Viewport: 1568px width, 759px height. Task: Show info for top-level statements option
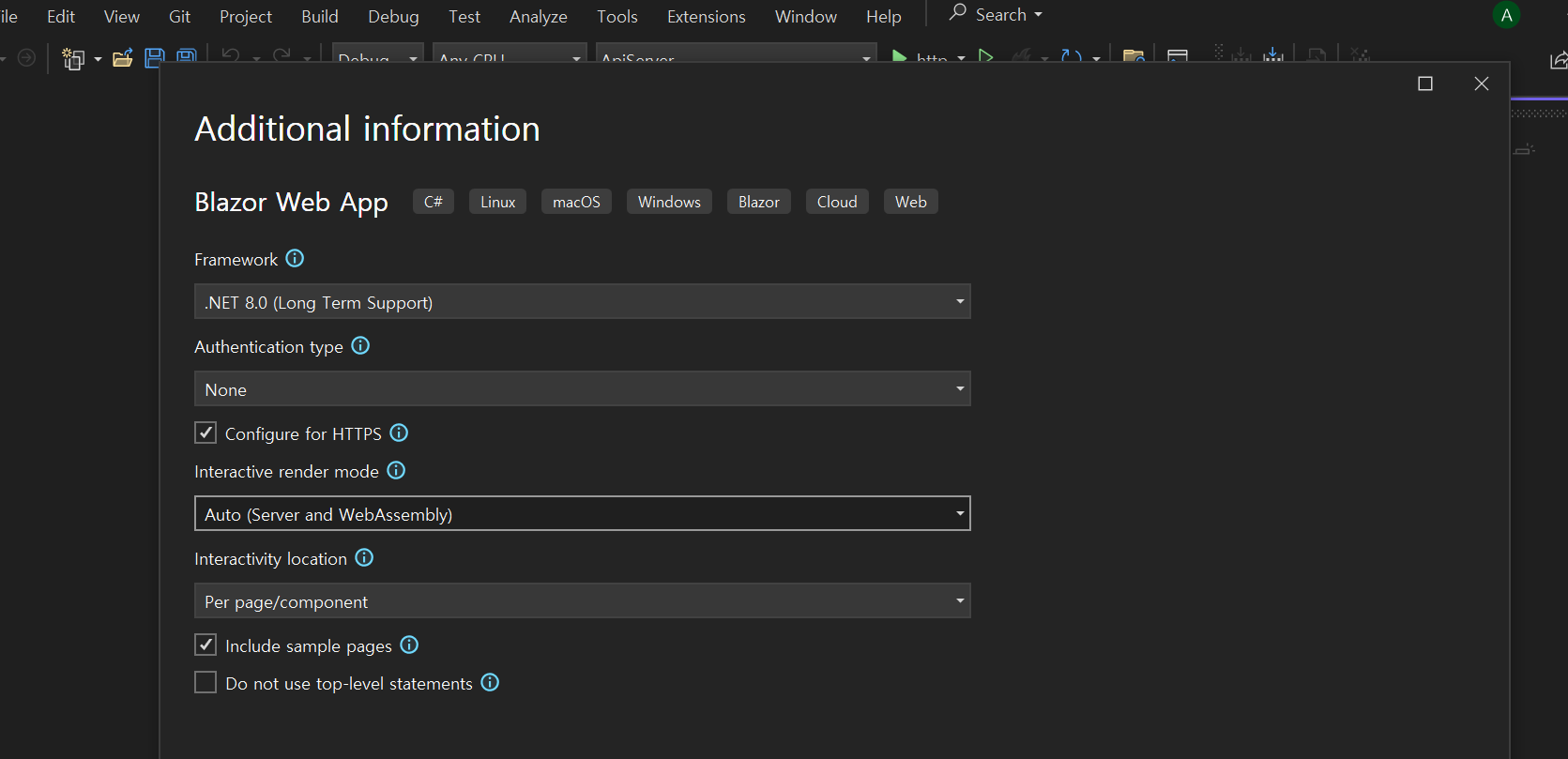pos(490,682)
